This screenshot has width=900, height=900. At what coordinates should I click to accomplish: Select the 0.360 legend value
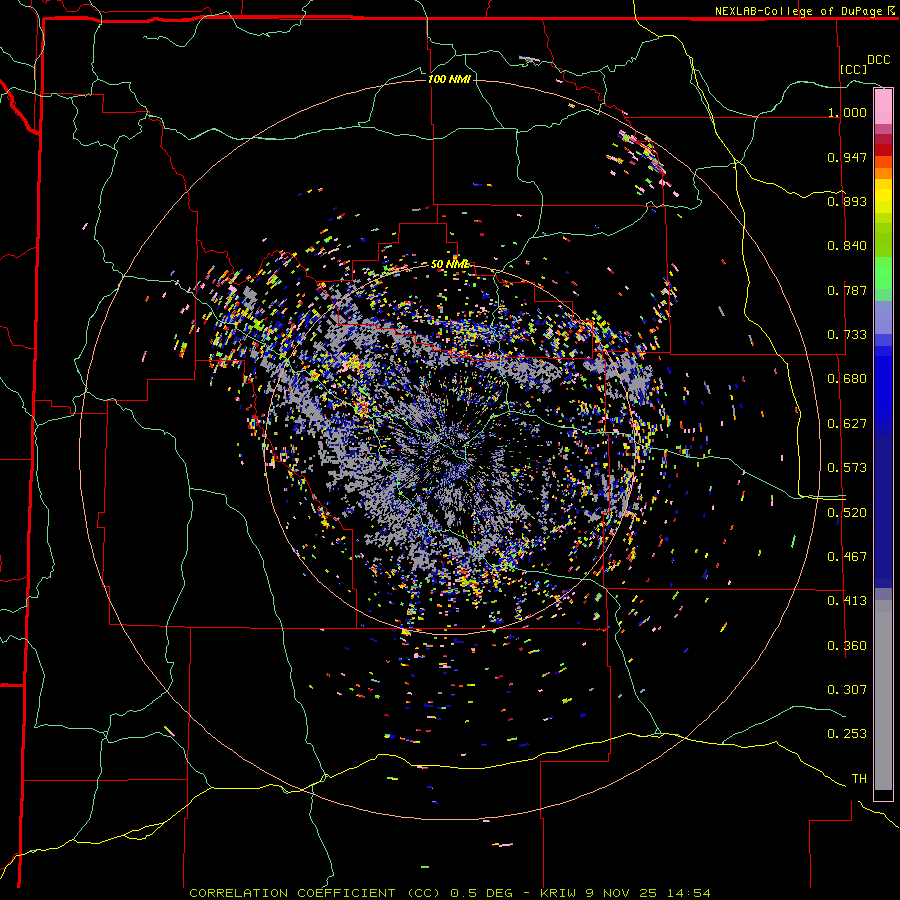click(847, 646)
